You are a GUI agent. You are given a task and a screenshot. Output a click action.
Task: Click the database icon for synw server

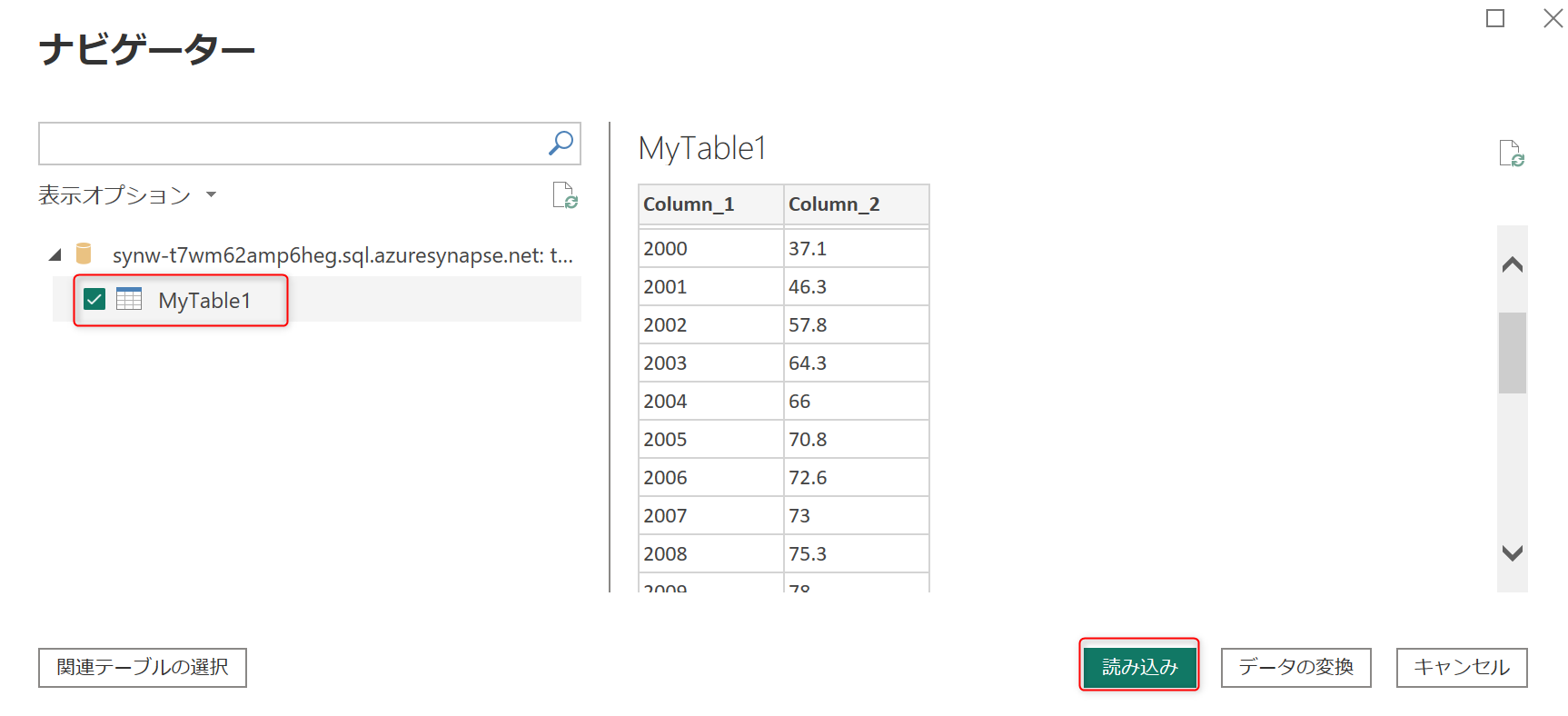click(x=84, y=254)
